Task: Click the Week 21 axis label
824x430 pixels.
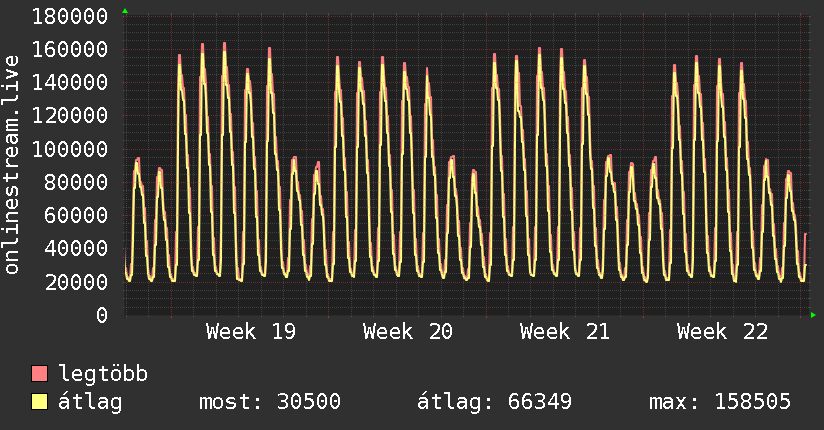Action: [x=564, y=332]
